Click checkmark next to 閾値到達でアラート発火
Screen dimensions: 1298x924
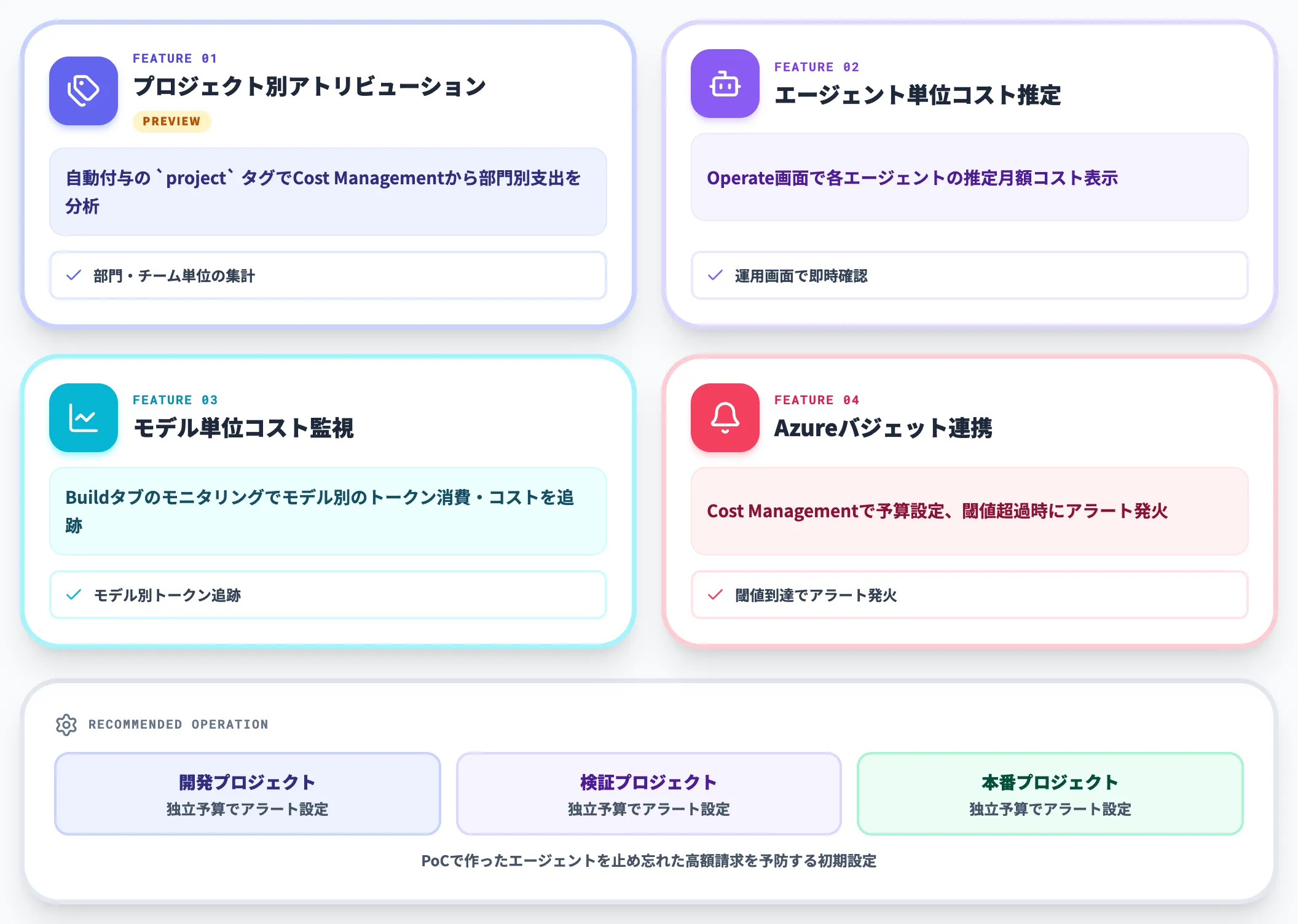(715, 595)
